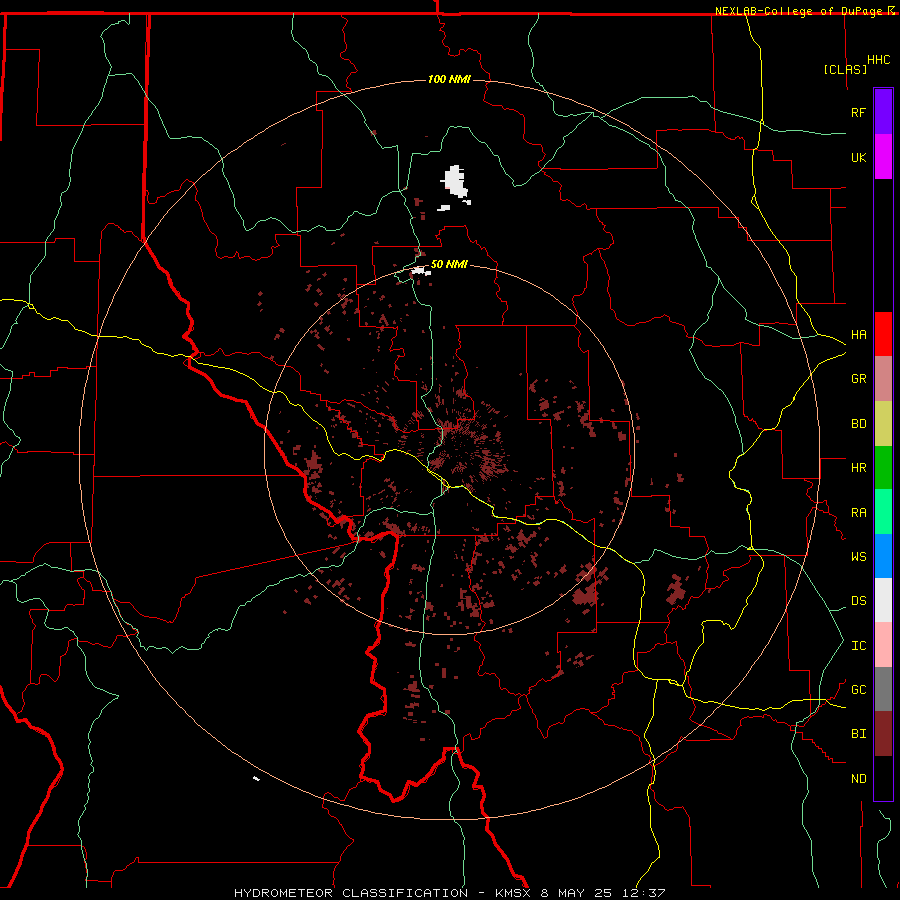The image size is (900, 900).
Task: Click the GR legend label
Action: point(858,379)
